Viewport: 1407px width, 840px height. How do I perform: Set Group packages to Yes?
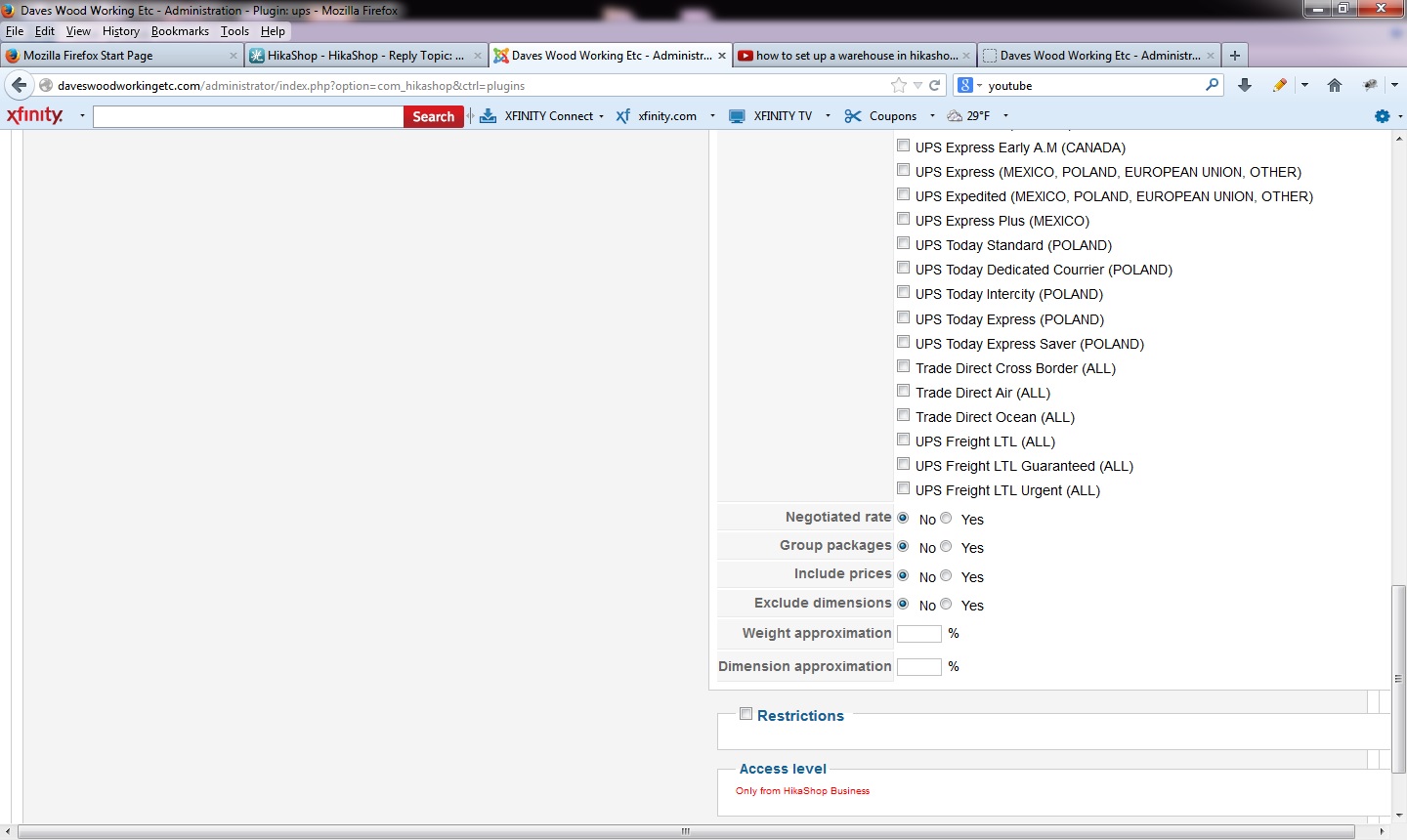coord(946,546)
